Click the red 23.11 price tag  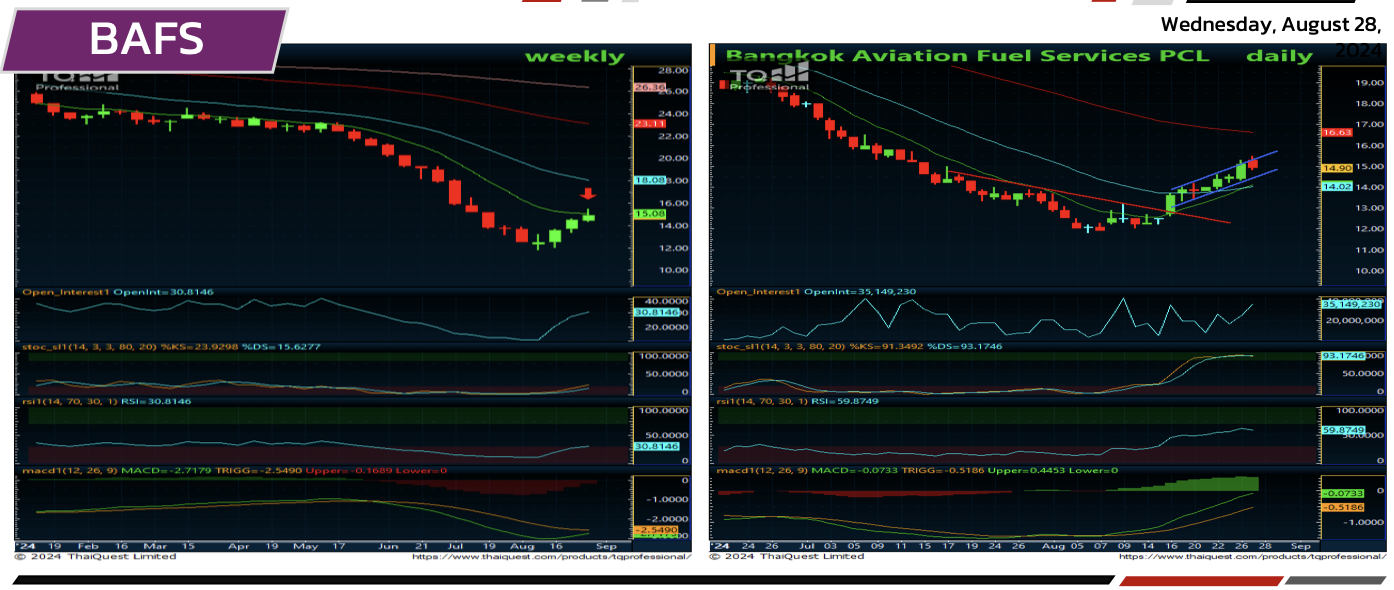(650, 123)
